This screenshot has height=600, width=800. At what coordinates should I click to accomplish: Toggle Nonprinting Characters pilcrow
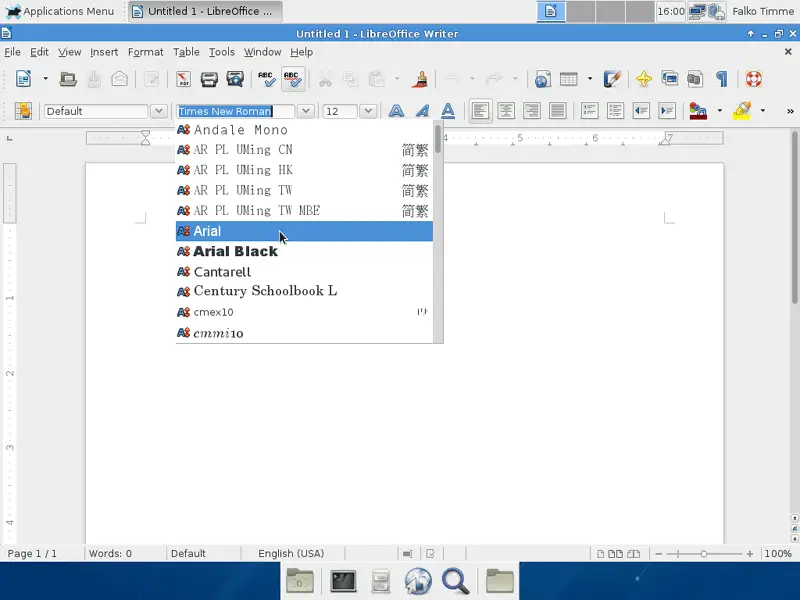click(721, 79)
